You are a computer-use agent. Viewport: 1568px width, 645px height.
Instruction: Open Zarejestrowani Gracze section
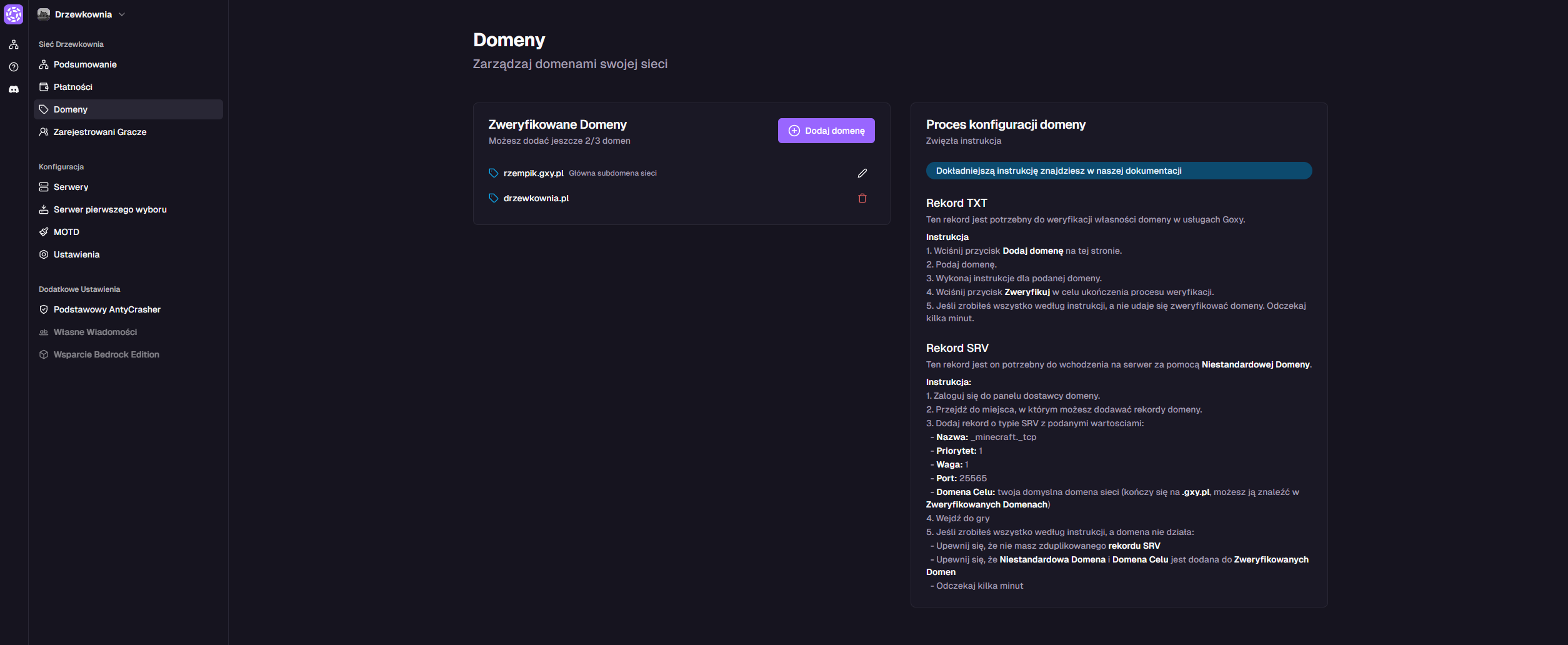pos(100,132)
